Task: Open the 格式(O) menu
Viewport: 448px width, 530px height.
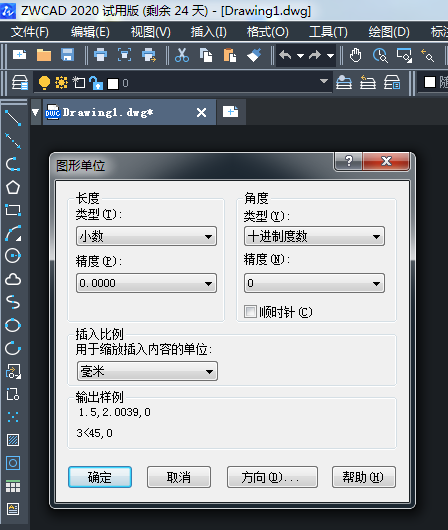Action: 267,32
